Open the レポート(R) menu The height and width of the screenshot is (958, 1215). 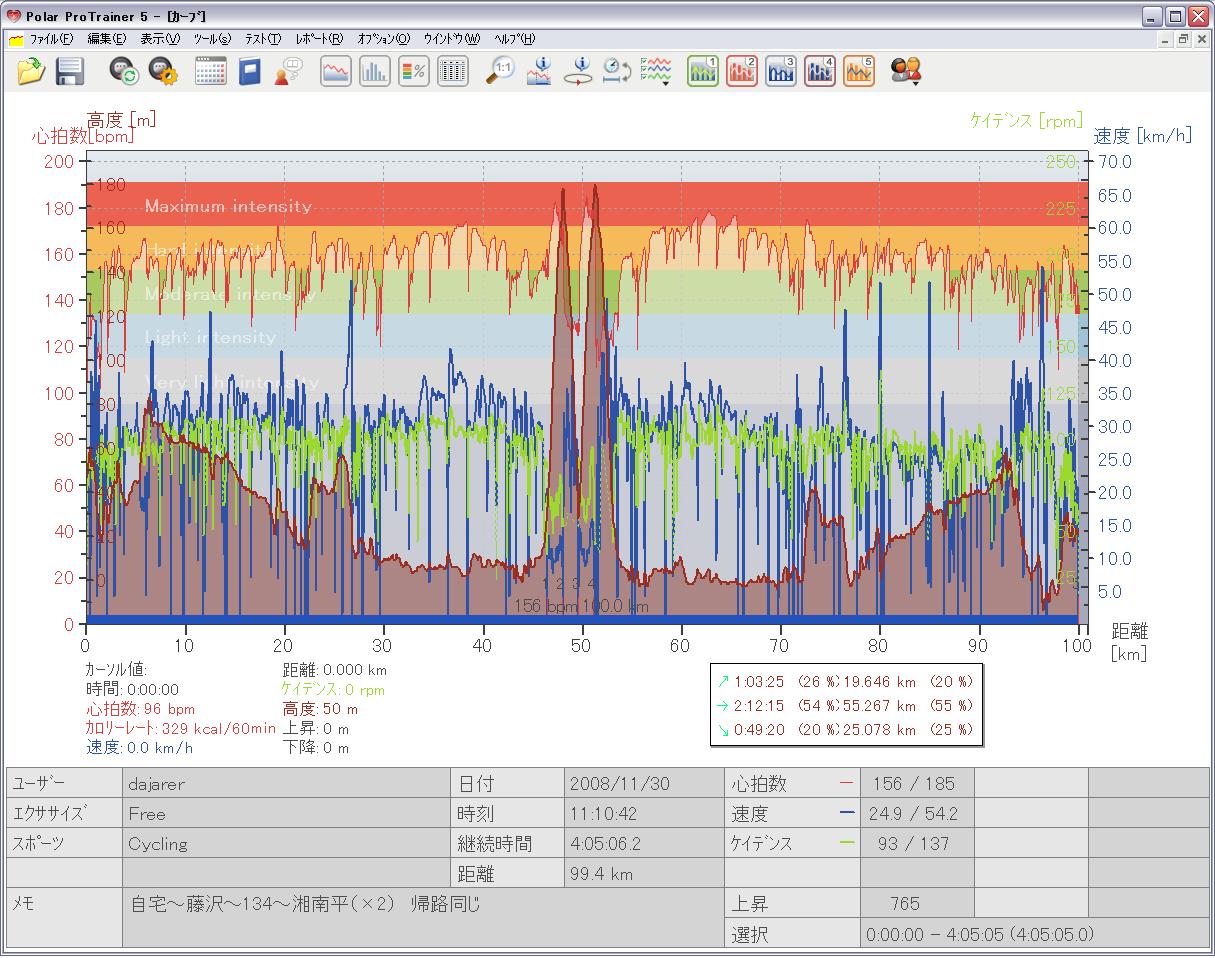pos(319,39)
